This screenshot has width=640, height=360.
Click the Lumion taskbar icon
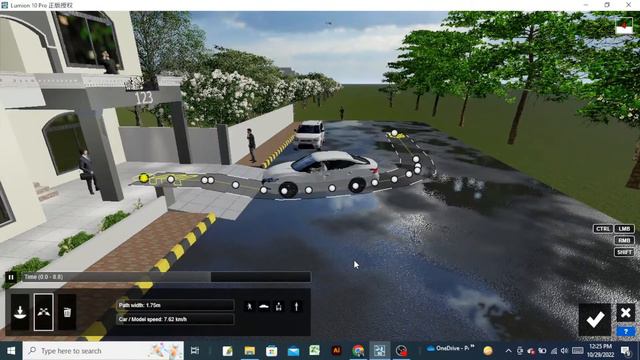coord(380,351)
